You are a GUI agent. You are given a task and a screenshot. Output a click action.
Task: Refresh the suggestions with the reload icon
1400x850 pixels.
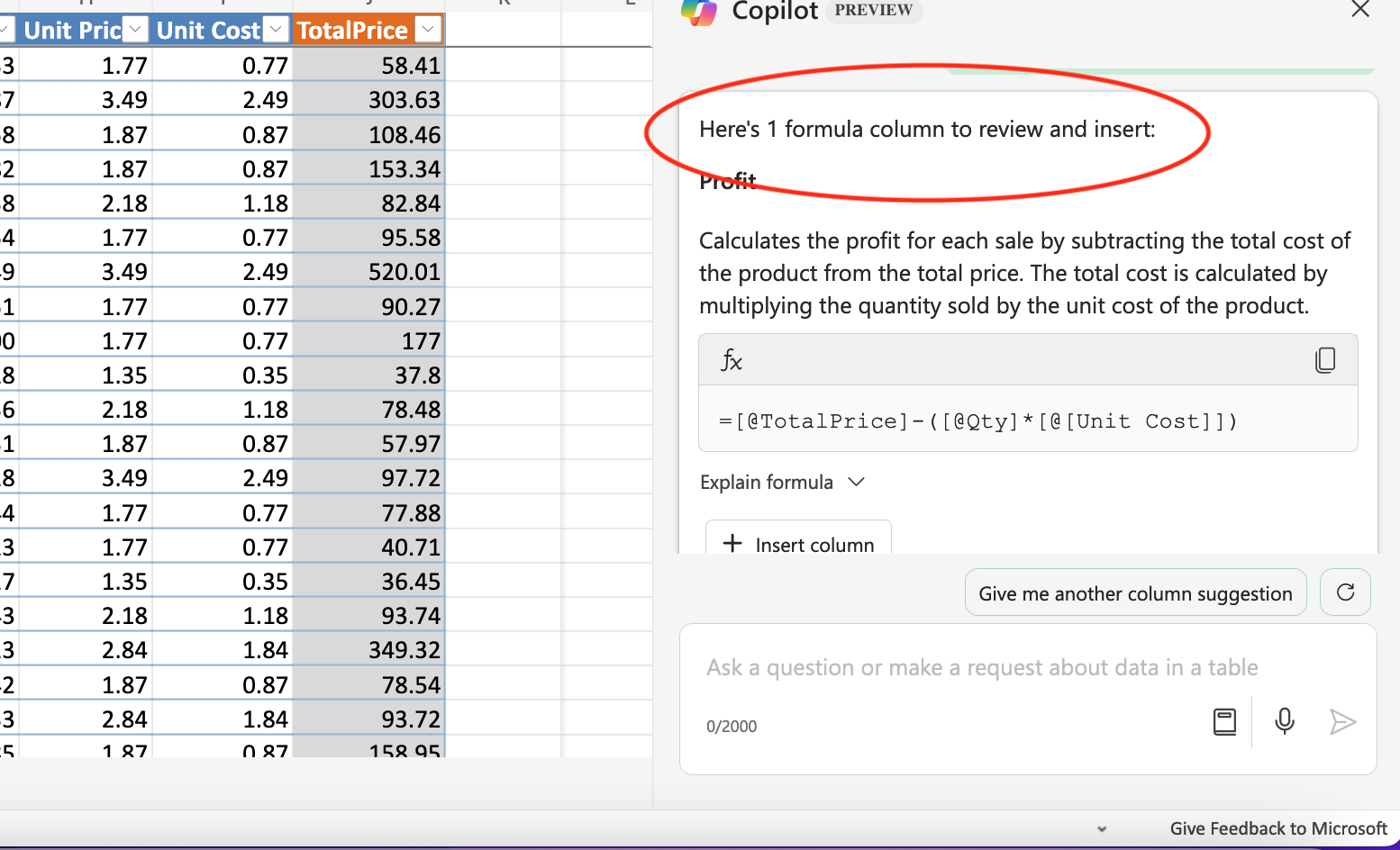[x=1345, y=592]
